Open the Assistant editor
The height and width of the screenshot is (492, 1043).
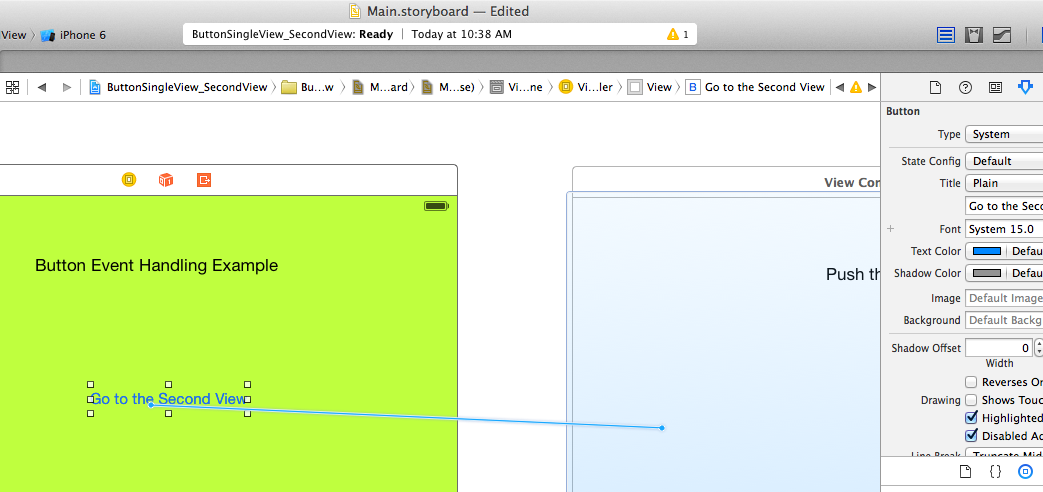pos(973,35)
